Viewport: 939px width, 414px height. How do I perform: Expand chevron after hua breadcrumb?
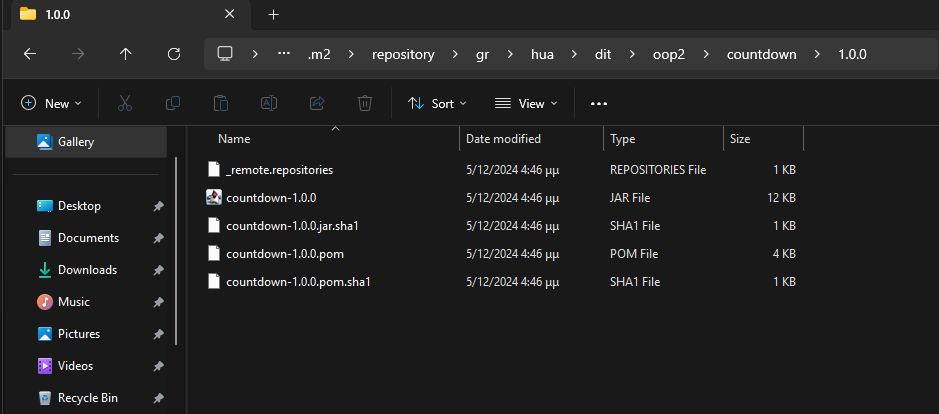click(574, 55)
